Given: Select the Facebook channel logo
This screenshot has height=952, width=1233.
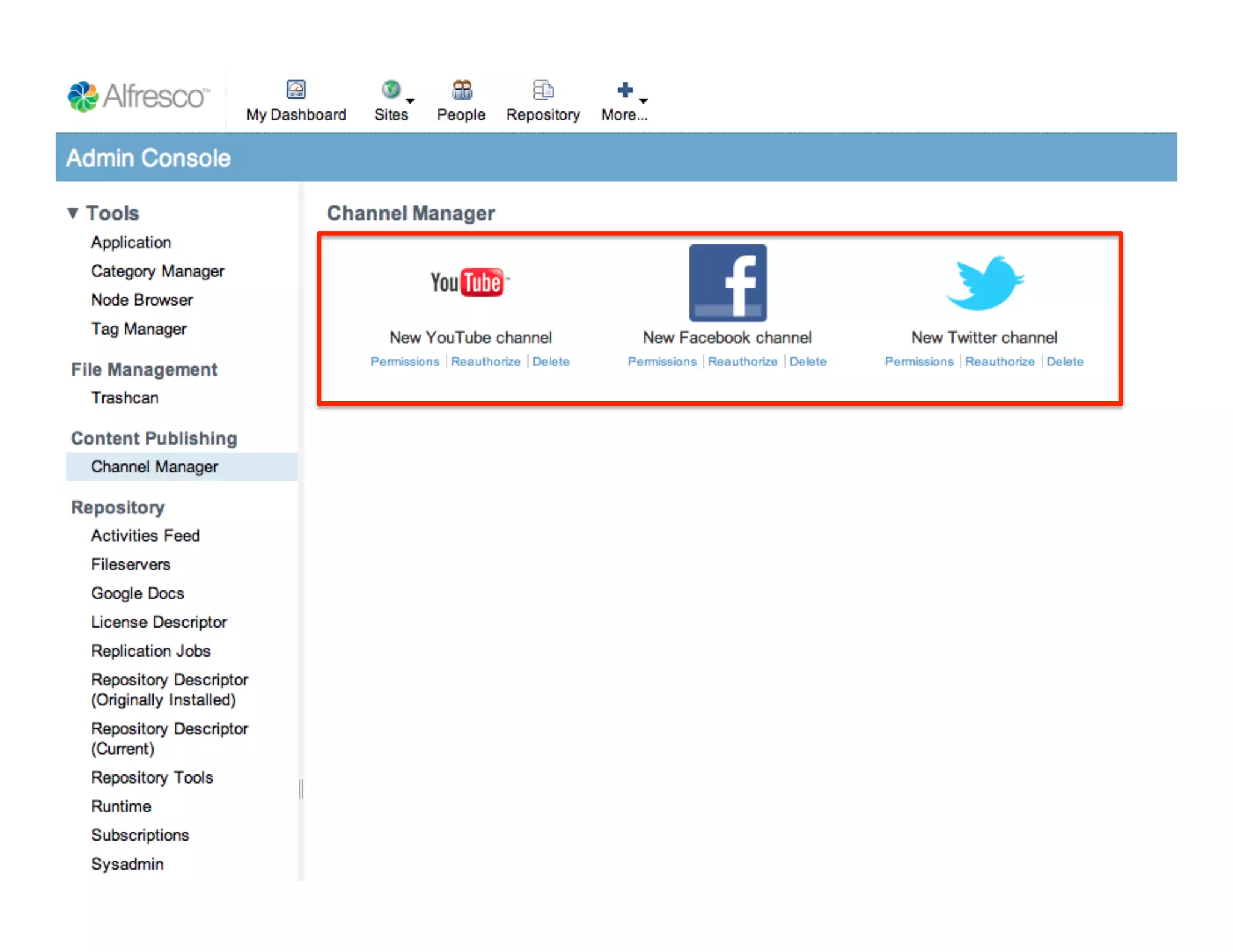Looking at the screenshot, I should tap(727, 282).
